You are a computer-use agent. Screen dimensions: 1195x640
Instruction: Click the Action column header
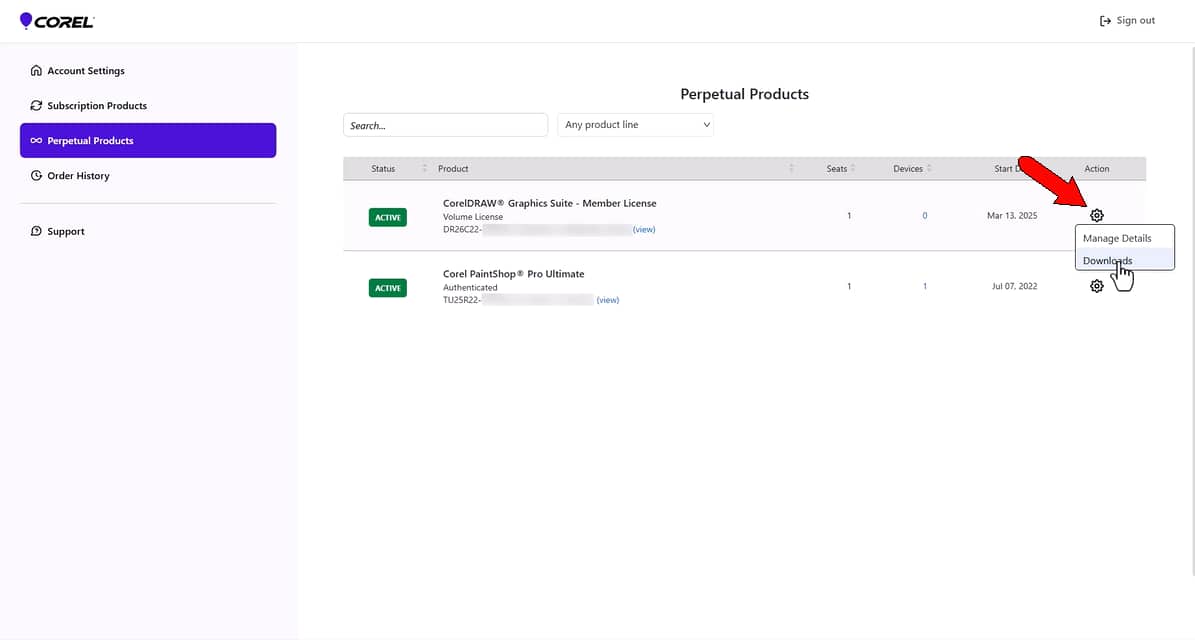tap(1097, 168)
